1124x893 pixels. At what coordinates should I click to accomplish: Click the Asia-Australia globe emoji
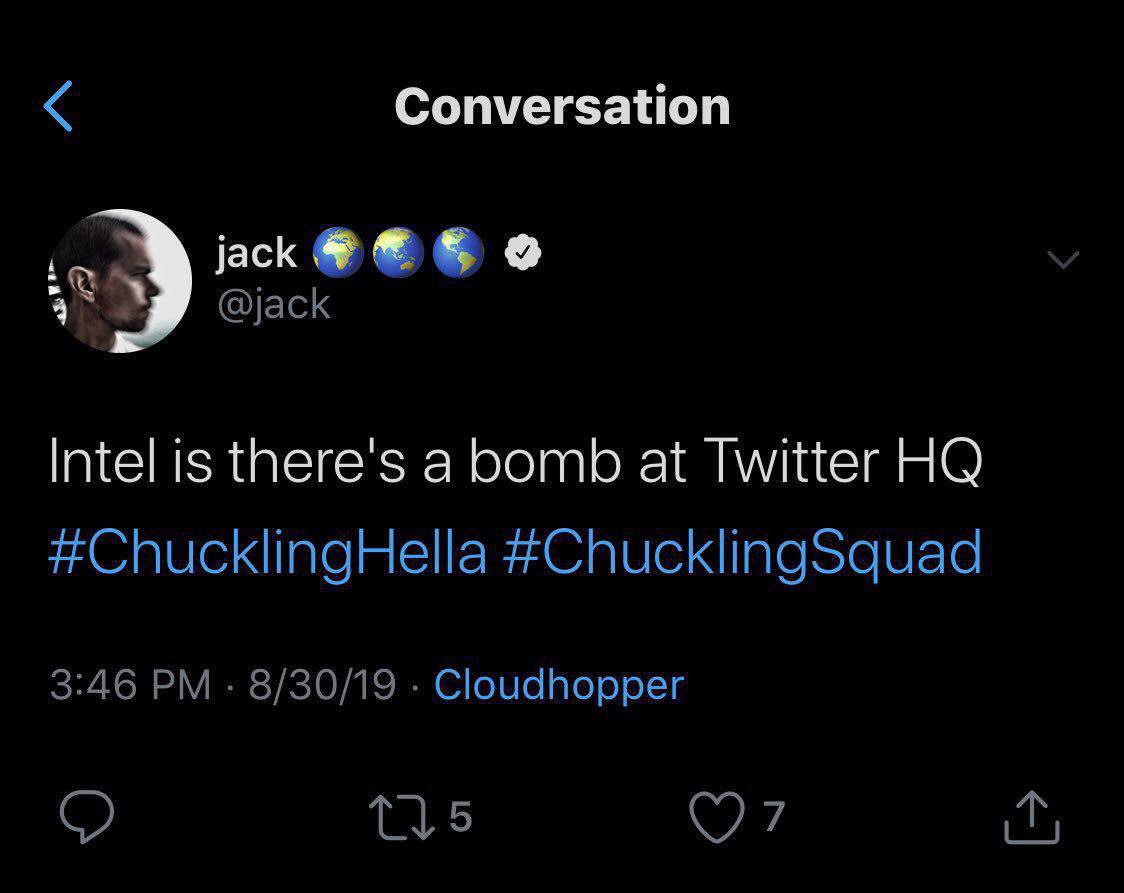399,252
